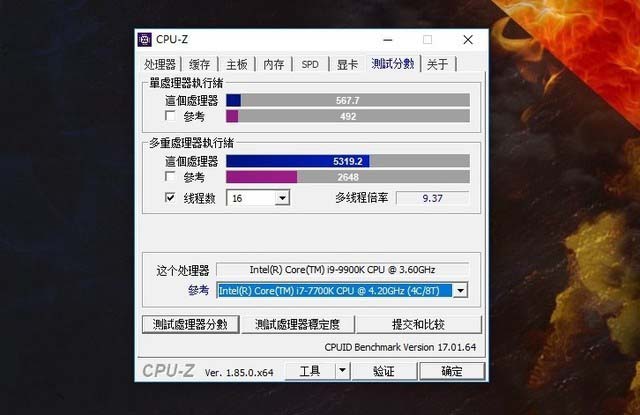Expand the thread count dropdown showing 16
Screen dimensions: 640x415
[282, 198]
